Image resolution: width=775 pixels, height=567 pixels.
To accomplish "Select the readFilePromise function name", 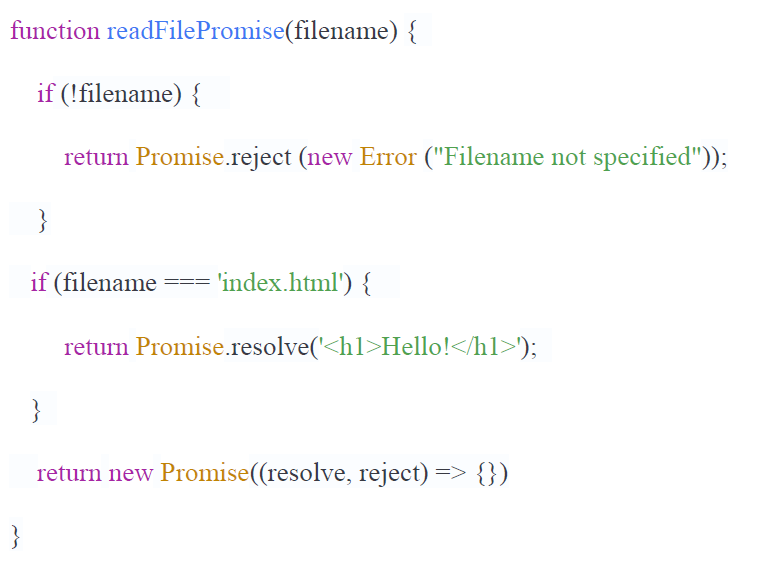I will (x=196, y=31).
